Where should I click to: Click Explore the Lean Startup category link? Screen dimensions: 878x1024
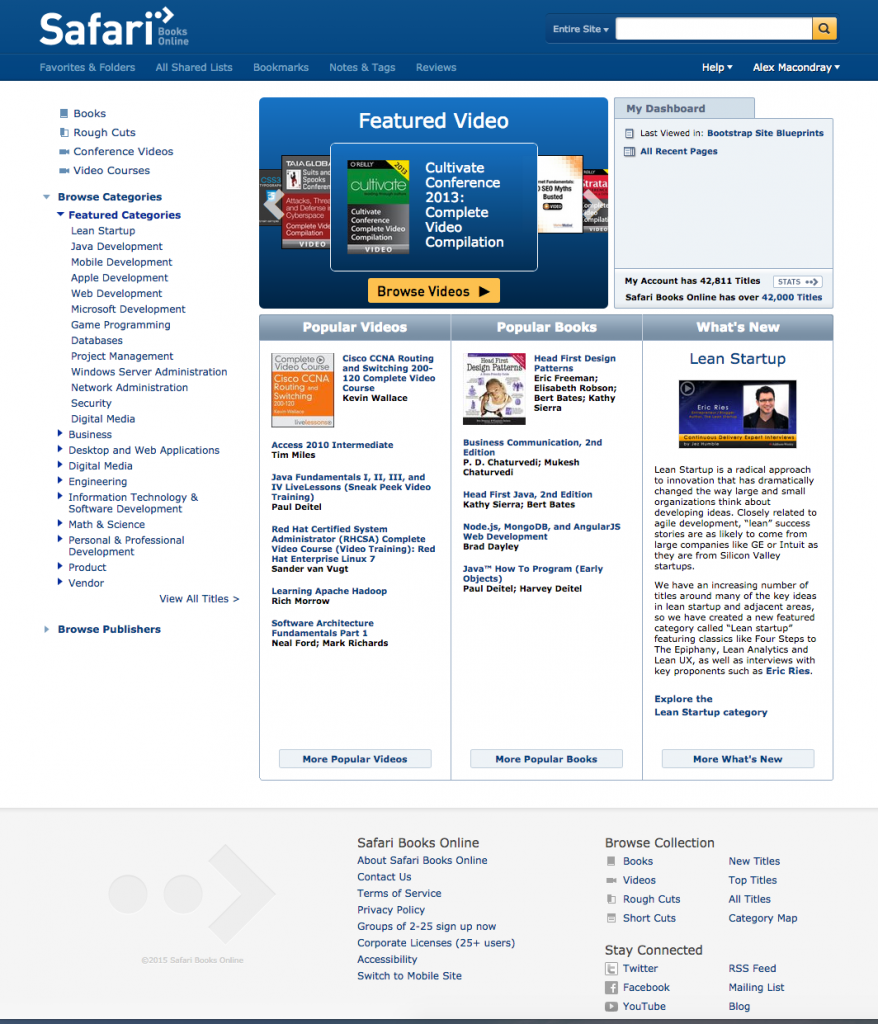pos(711,705)
